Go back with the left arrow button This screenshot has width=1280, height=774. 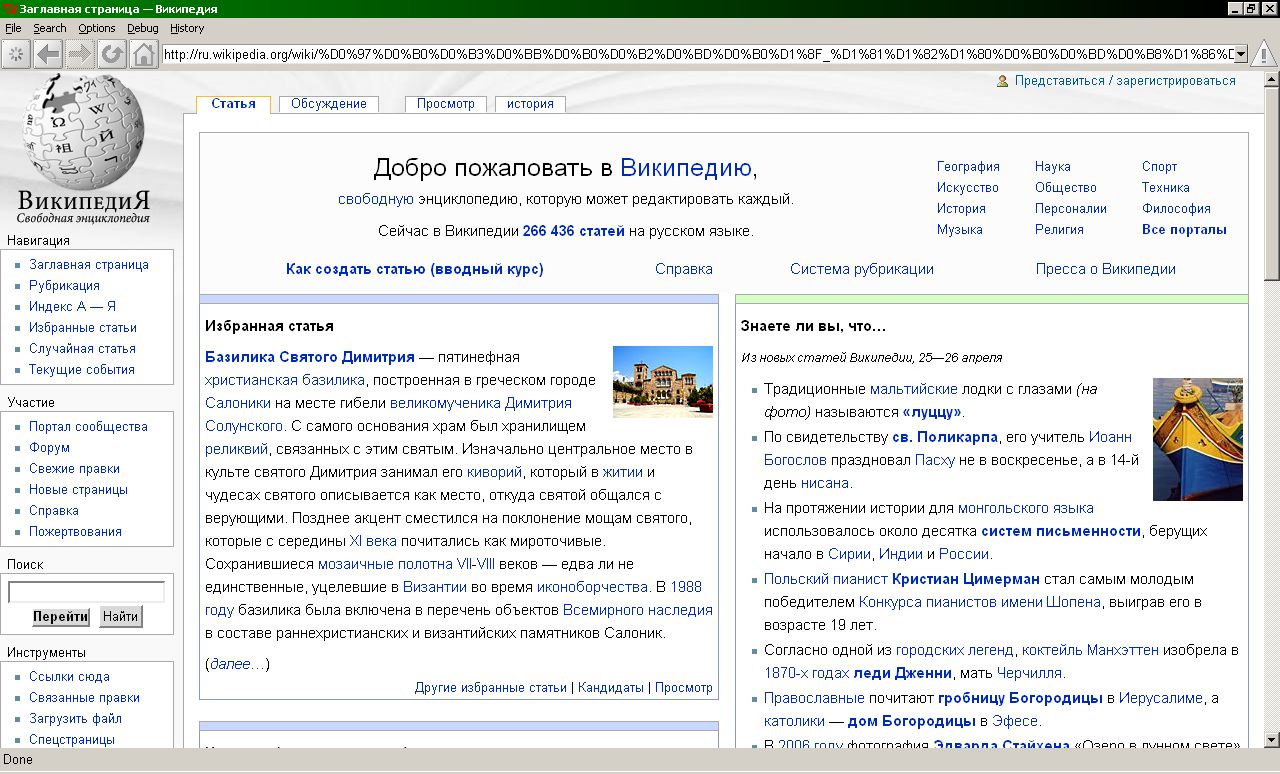click(48, 54)
